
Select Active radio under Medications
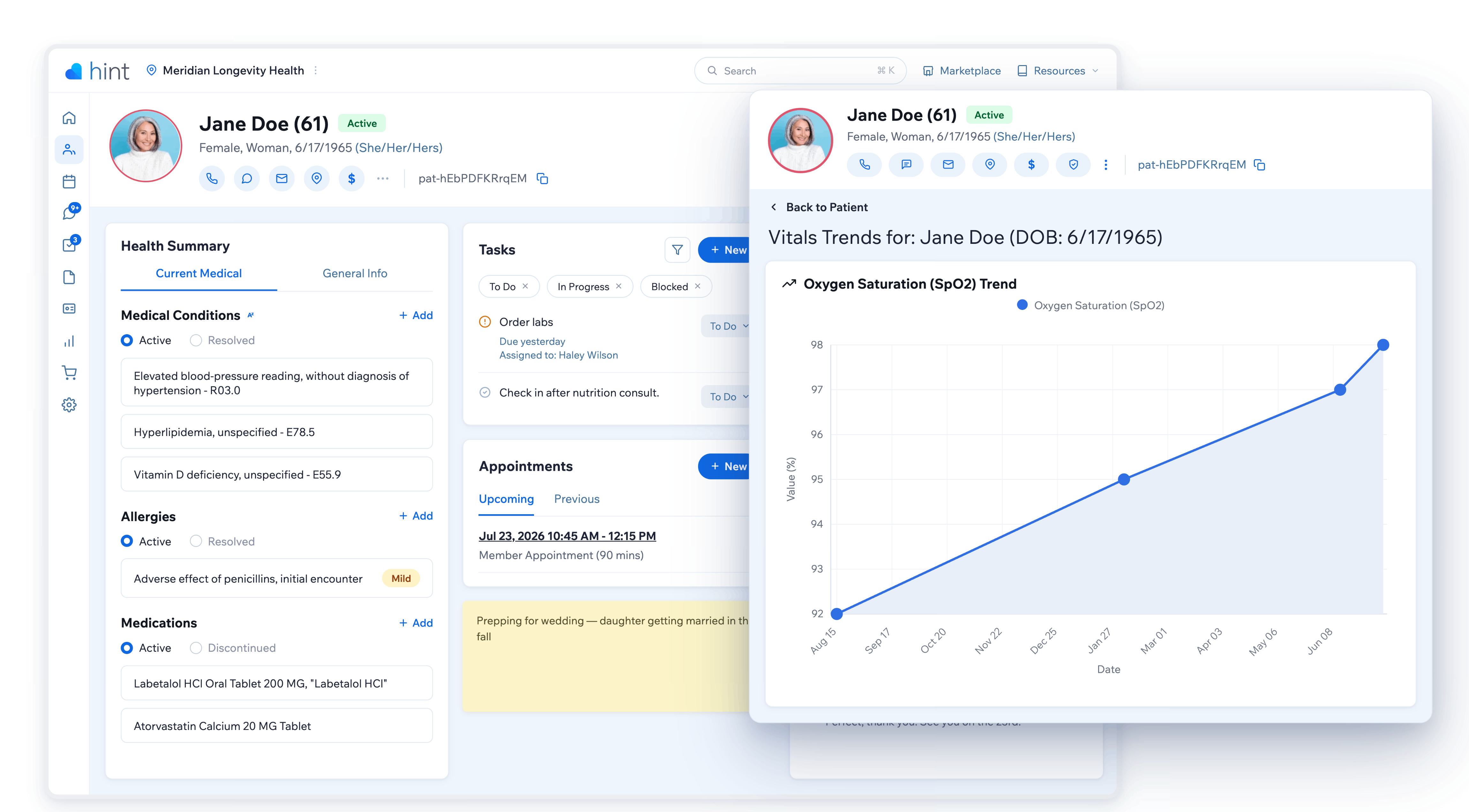[127, 648]
